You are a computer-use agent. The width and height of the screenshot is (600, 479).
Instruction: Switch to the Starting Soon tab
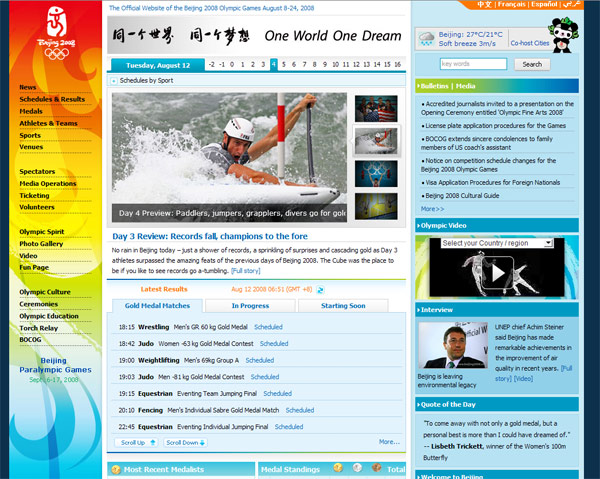tap(343, 306)
